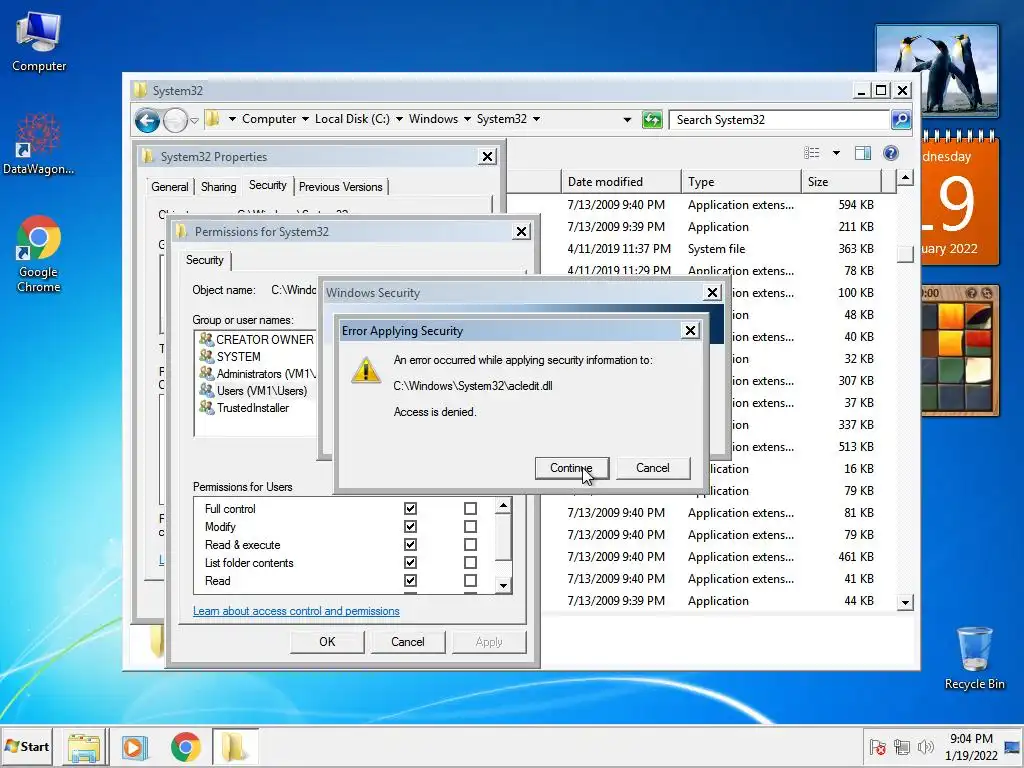Select Administrators (VM1\ group entry
The width and height of the screenshot is (1024, 768).
click(x=257, y=374)
